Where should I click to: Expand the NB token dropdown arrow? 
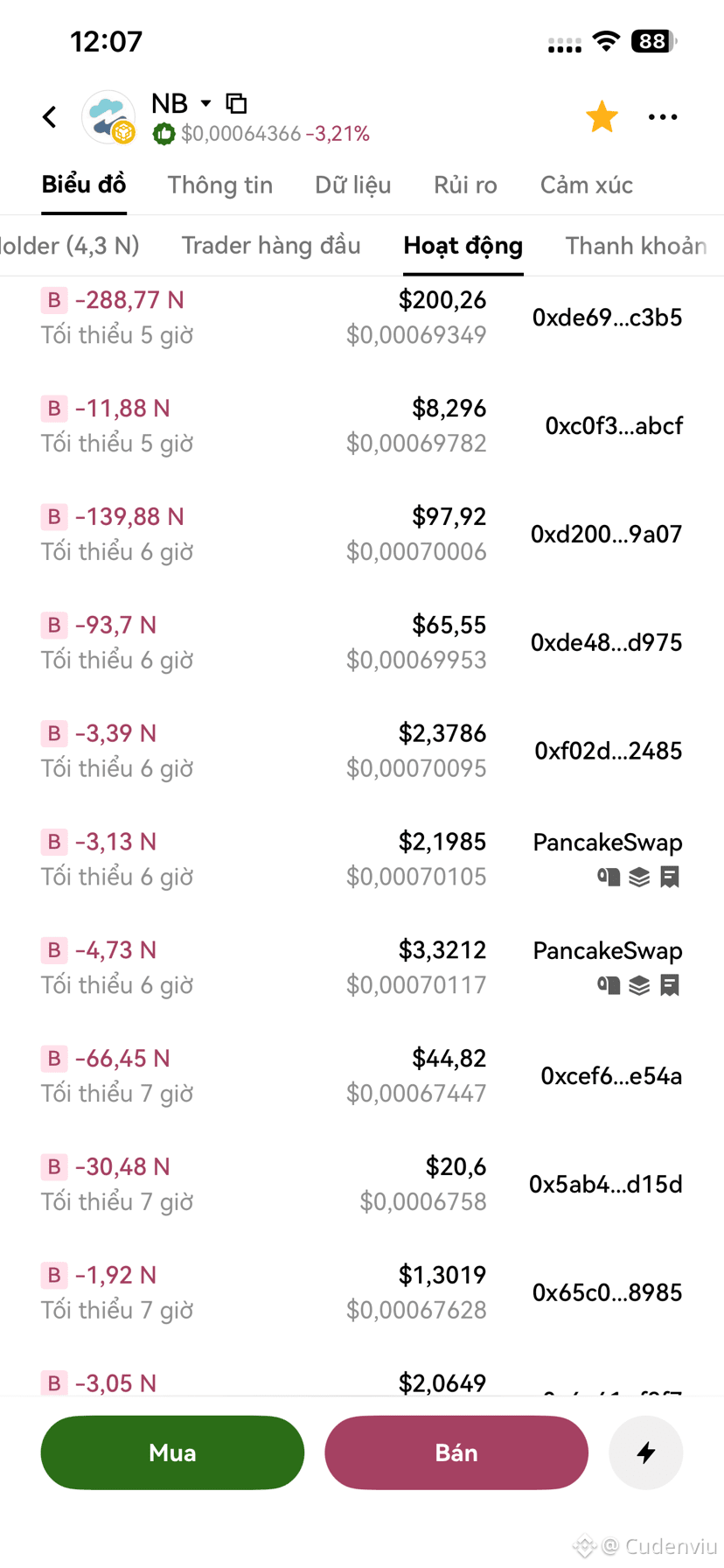[x=206, y=103]
